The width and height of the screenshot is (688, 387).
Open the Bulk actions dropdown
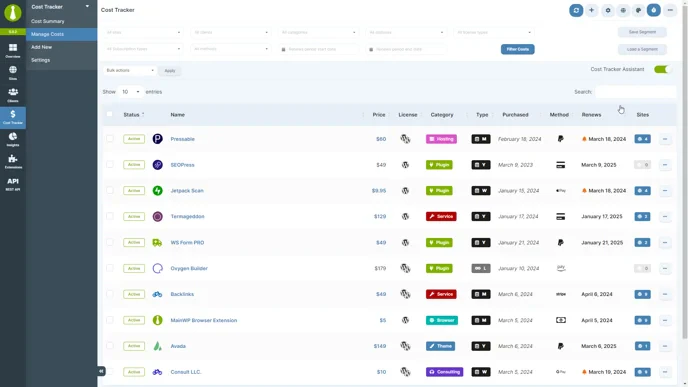[x=129, y=71]
